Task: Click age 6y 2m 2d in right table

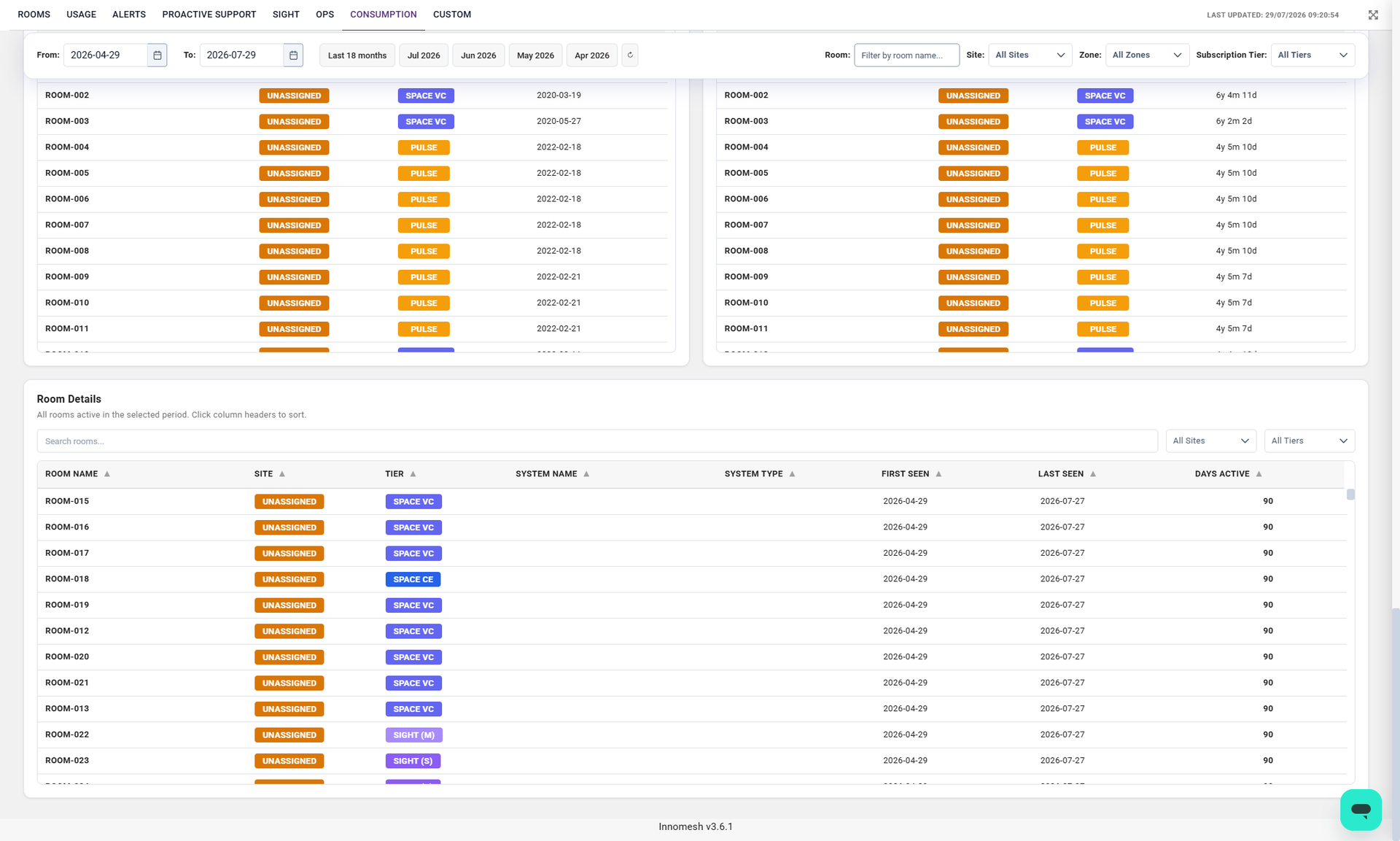Action: [1234, 121]
